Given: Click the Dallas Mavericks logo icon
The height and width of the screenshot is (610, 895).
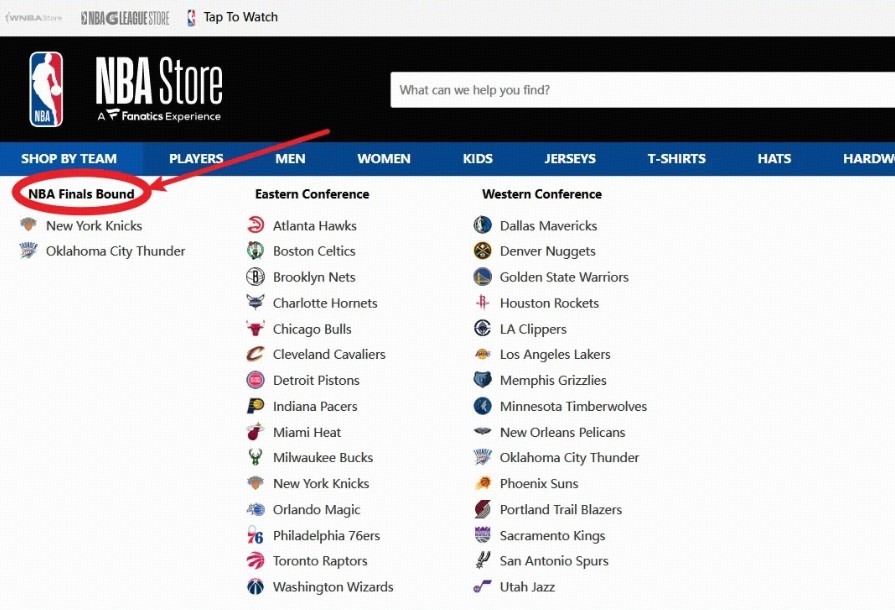Looking at the screenshot, I should pyautogui.click(x=482, y=225).
